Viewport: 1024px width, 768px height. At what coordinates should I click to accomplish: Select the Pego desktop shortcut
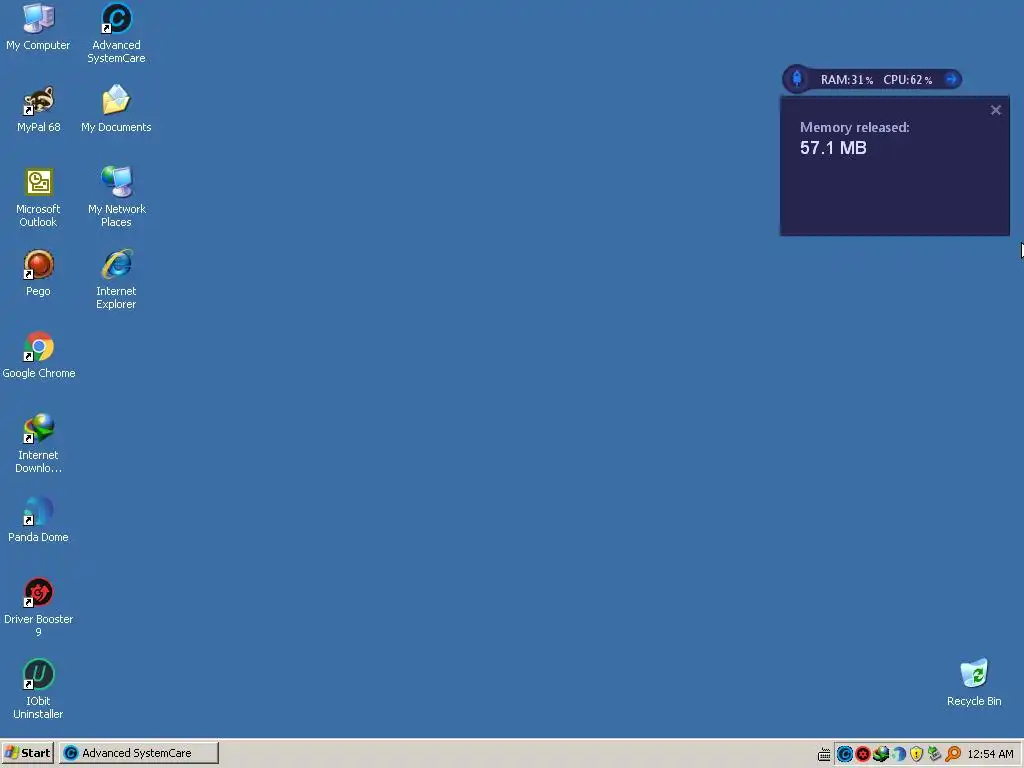tap(39, 273)
